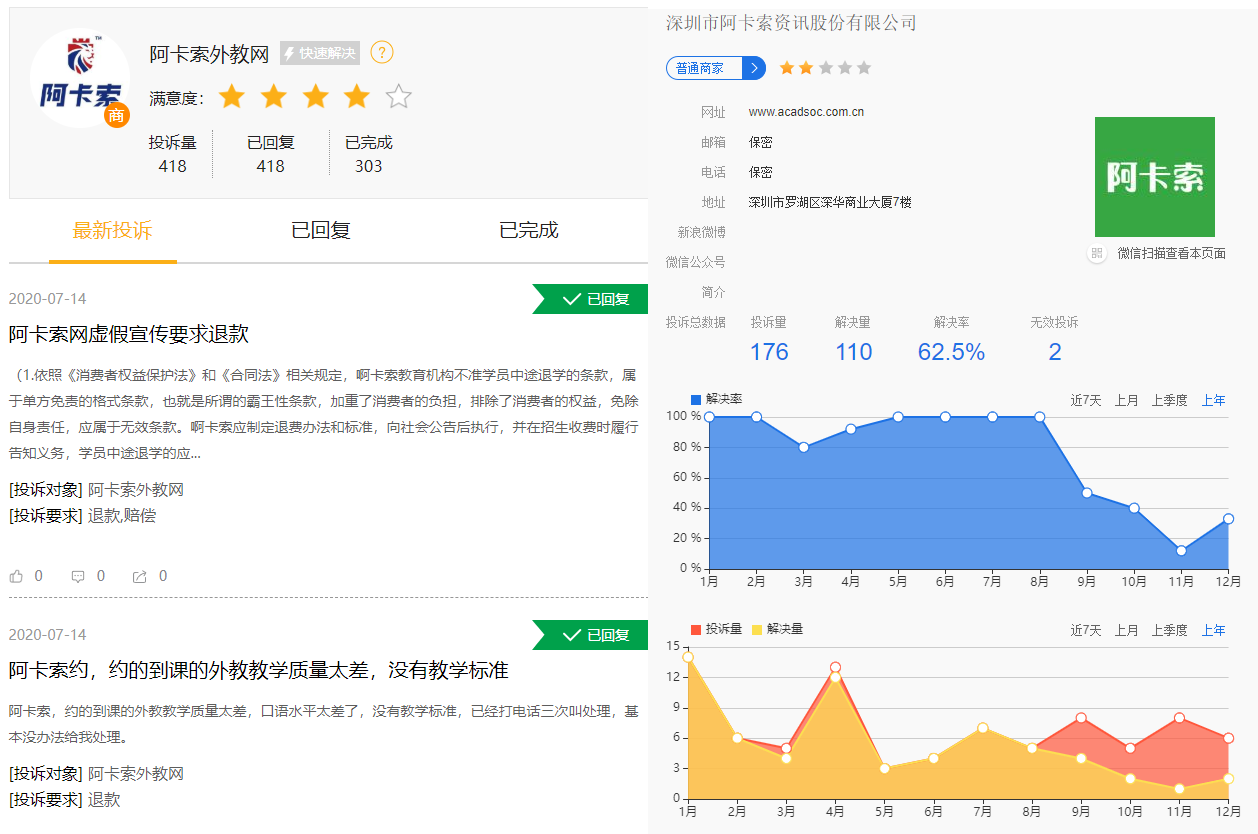
Task: Click the first orange star under 深圳市阿卡索资讯
Action: click(787, 68)
